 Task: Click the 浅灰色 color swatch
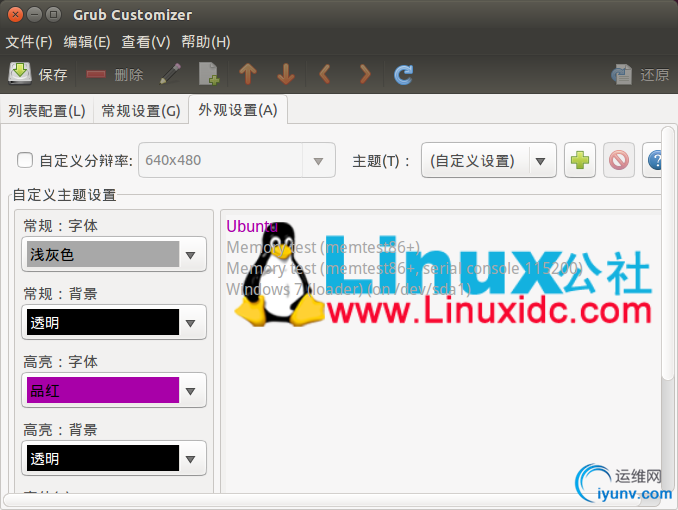pyautogui.click(x=103, y=254)
